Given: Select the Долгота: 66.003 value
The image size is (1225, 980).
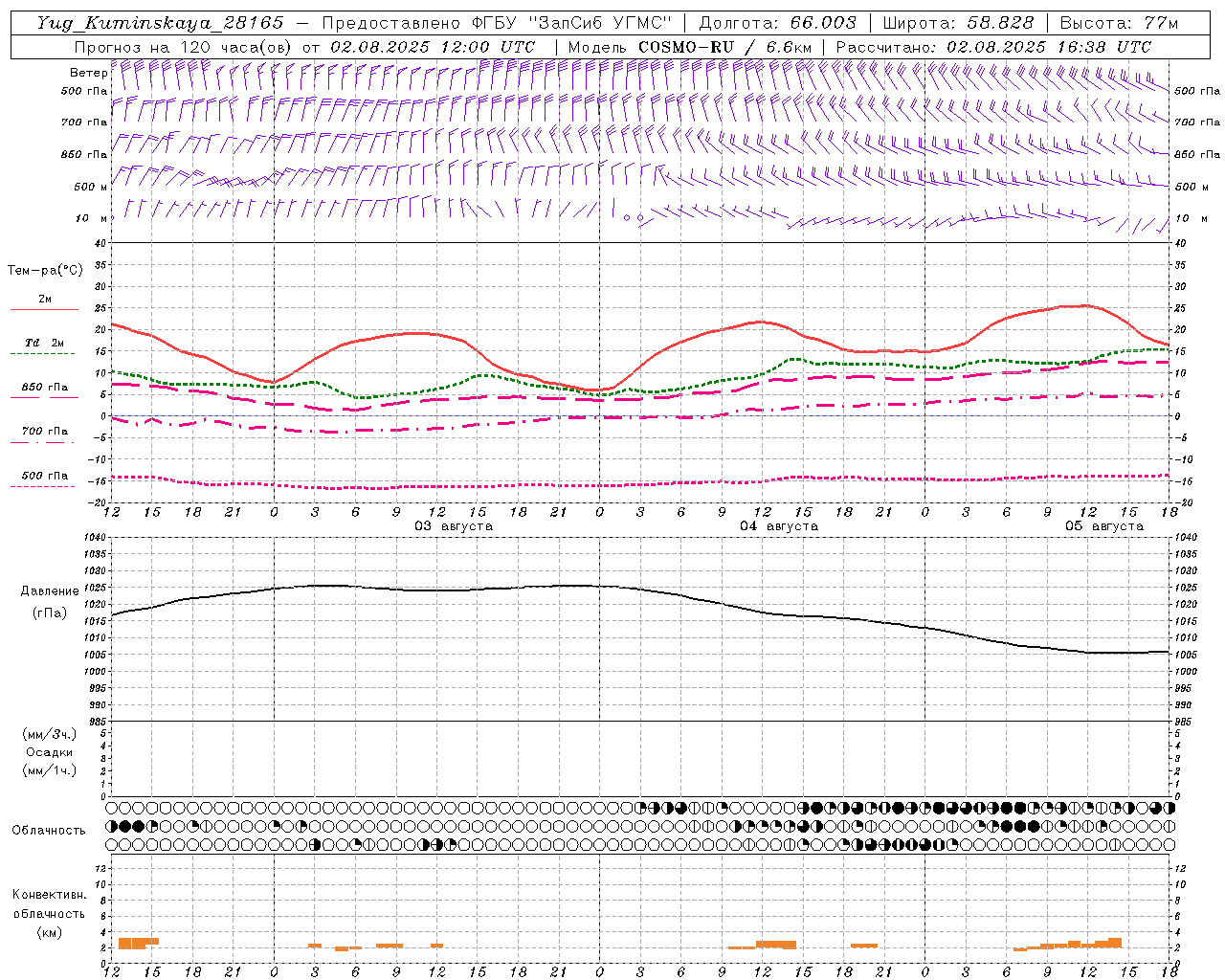Looking at the screenshot, I should (778, 23).
